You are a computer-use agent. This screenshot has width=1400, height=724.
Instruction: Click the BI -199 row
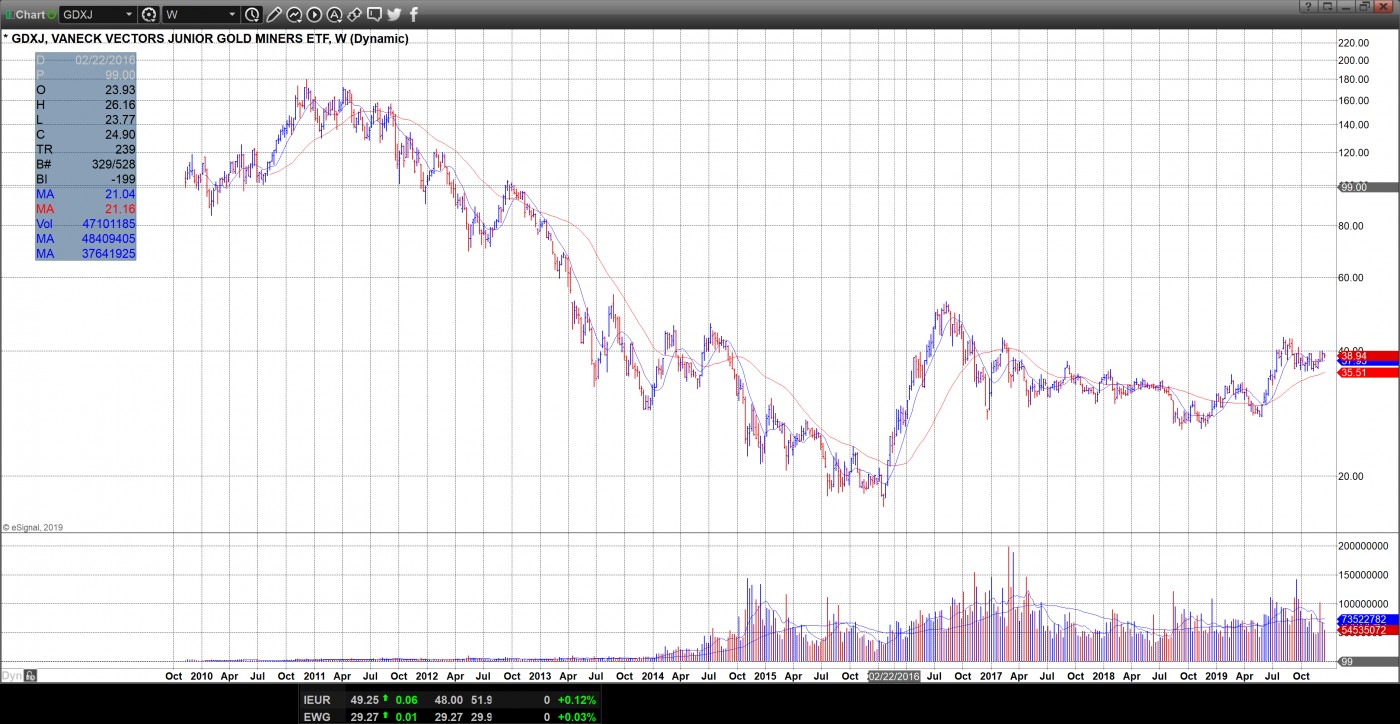click(x=85, y=179)
